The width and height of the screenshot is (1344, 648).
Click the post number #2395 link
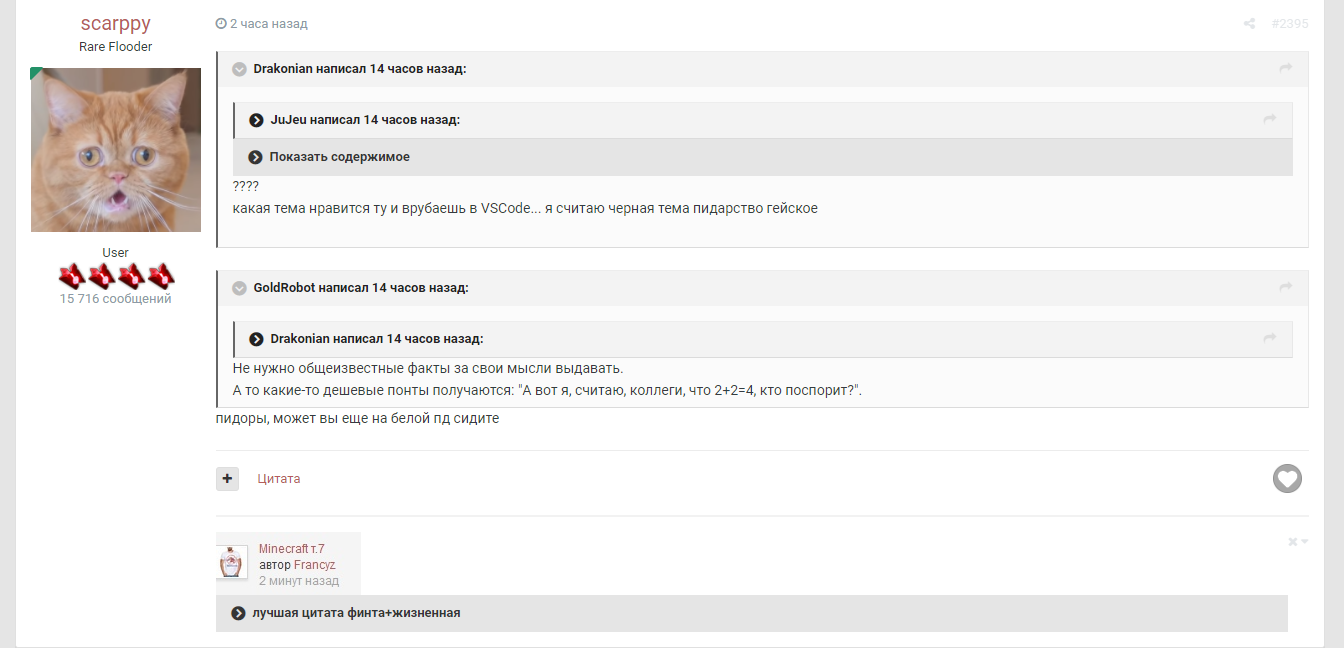[x=1290, y=24]
